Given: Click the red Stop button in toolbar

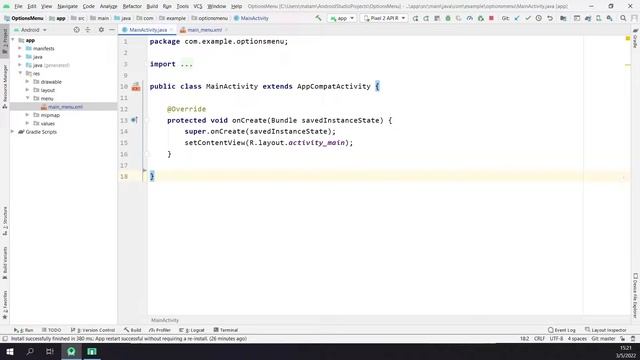Looking at the screenshot, I should (491, 18).
